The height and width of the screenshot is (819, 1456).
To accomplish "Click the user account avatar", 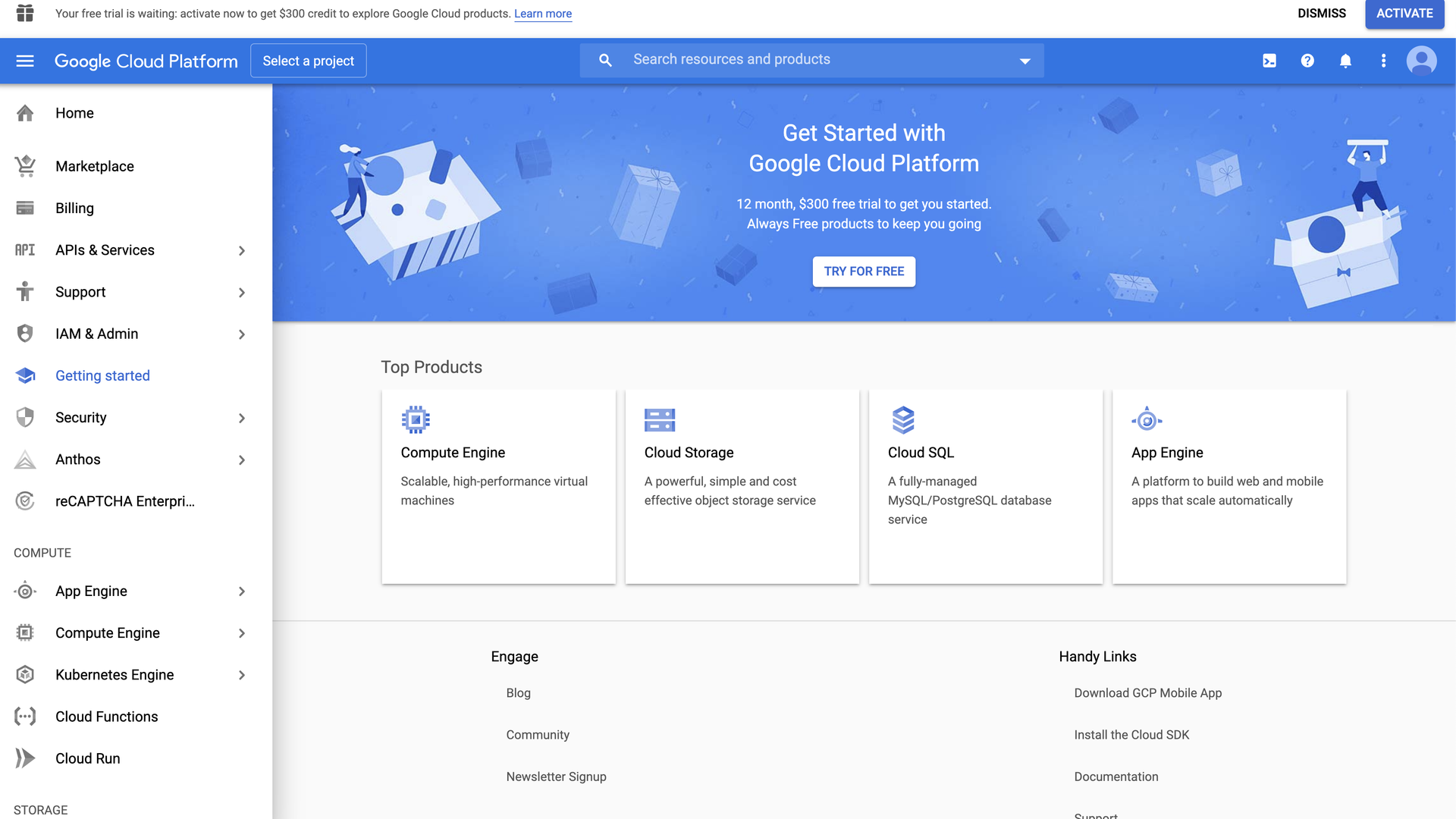I will pyautogui.click(x=1421, y=61).
